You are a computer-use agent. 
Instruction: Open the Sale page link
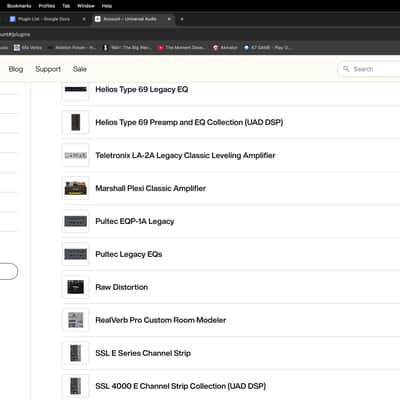(80, 69)
